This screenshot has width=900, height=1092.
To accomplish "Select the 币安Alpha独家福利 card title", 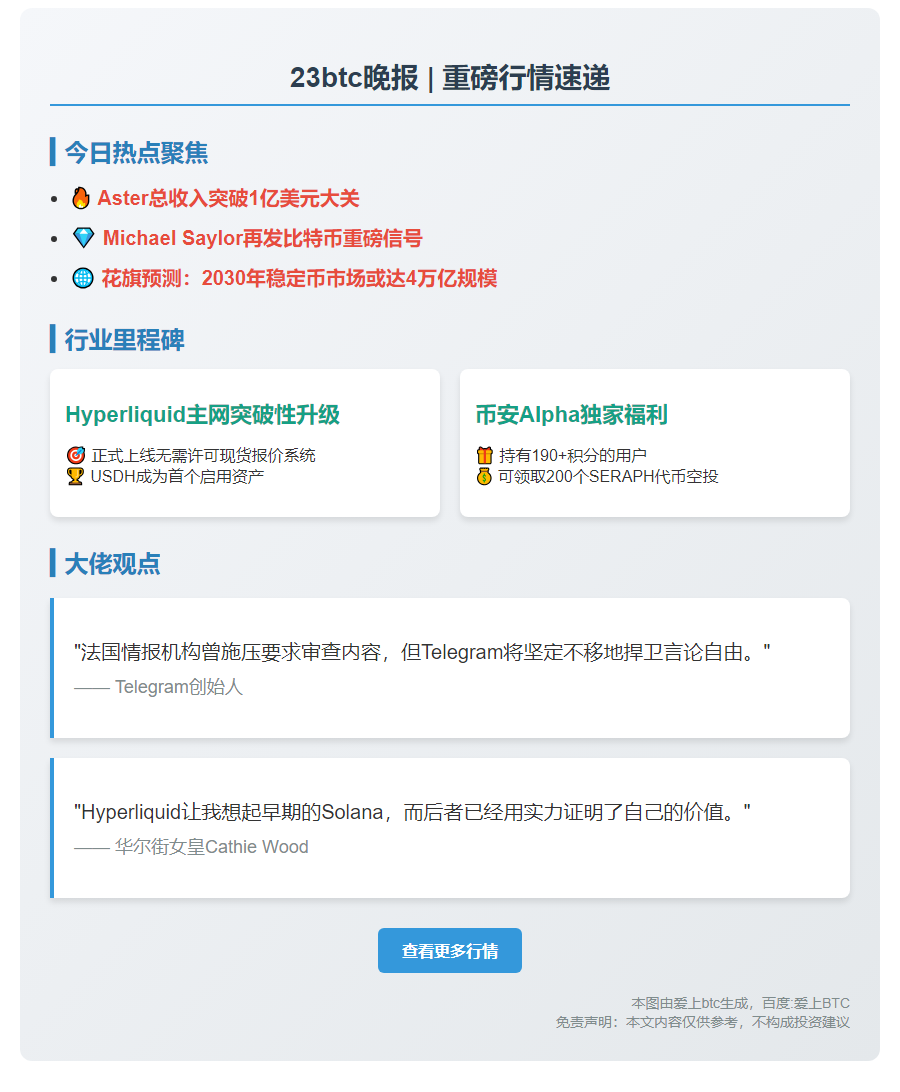I will [x=572, y=412].
